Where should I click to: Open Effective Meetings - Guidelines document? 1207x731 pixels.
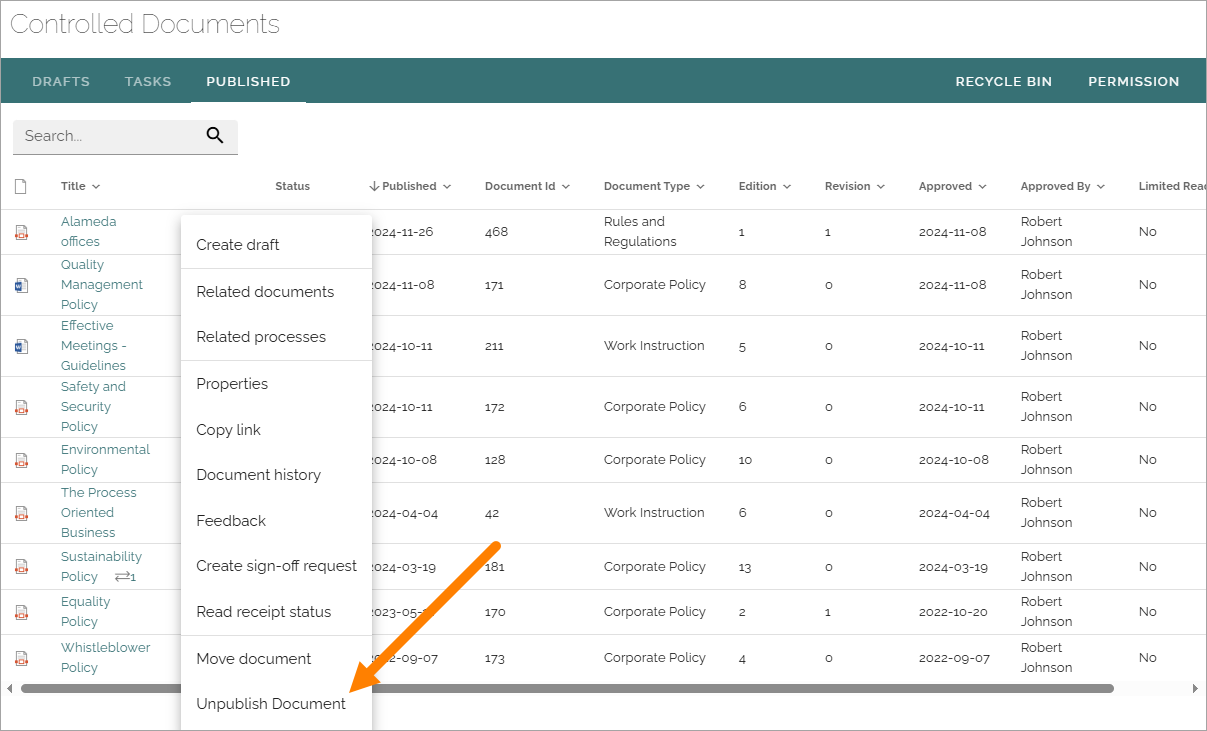pyautogui.click(x=93, y=346)
